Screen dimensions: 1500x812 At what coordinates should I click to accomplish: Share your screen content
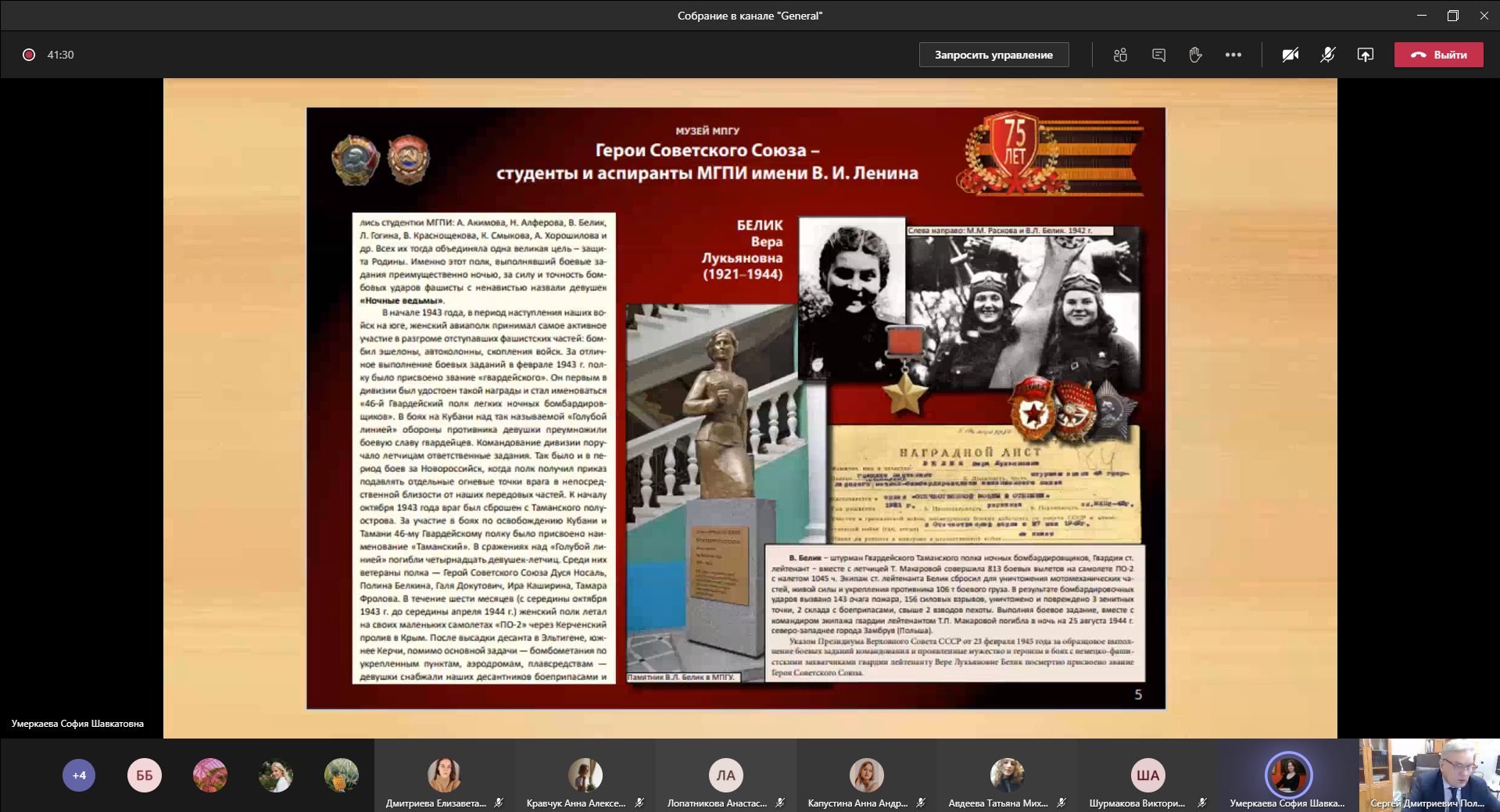point(1365,55)
